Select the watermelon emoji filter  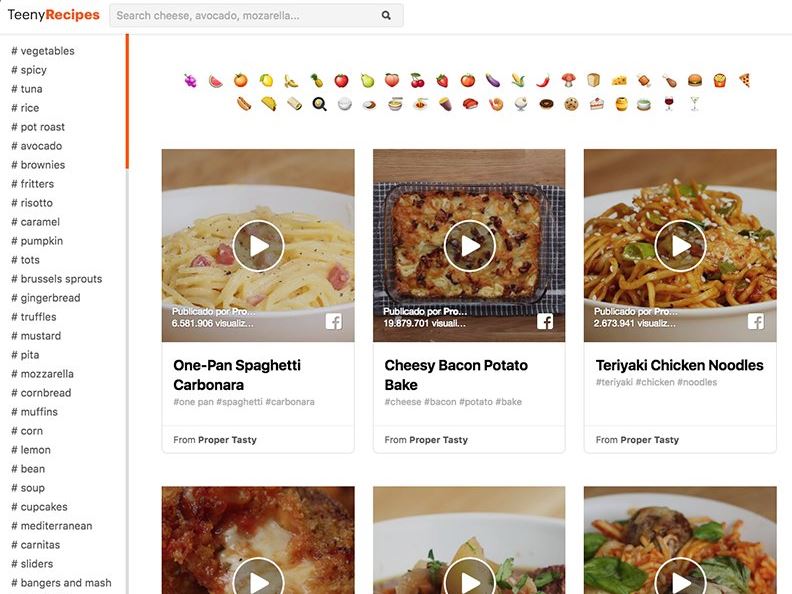pyautogui.click(x=216, y=80)
